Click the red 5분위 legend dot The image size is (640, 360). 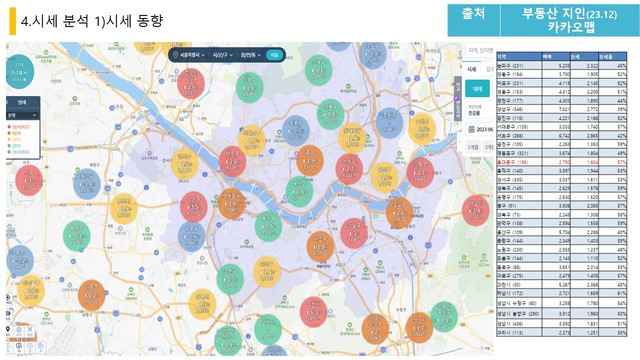tap(9, 127)
